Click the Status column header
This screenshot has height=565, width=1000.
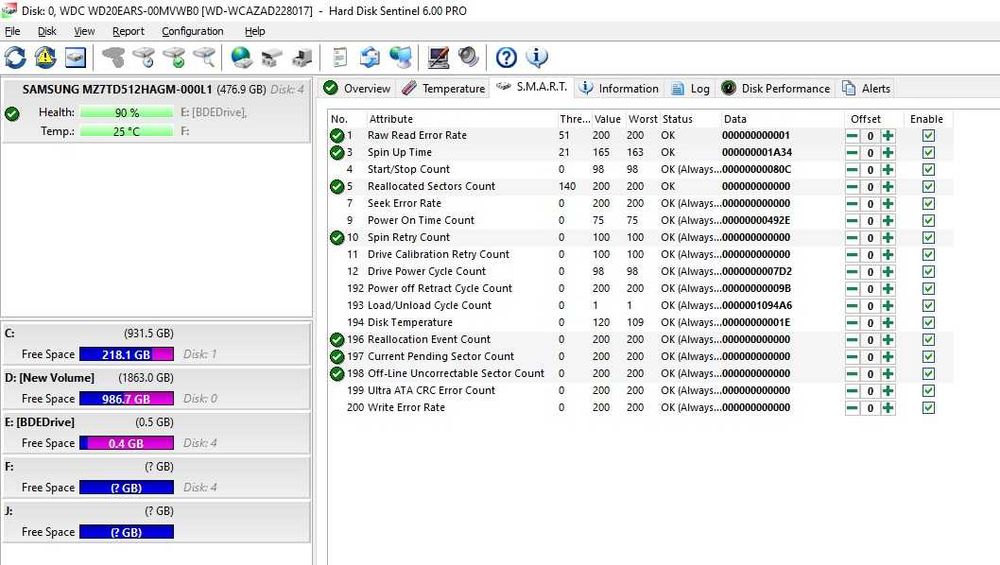pos(677,119)
